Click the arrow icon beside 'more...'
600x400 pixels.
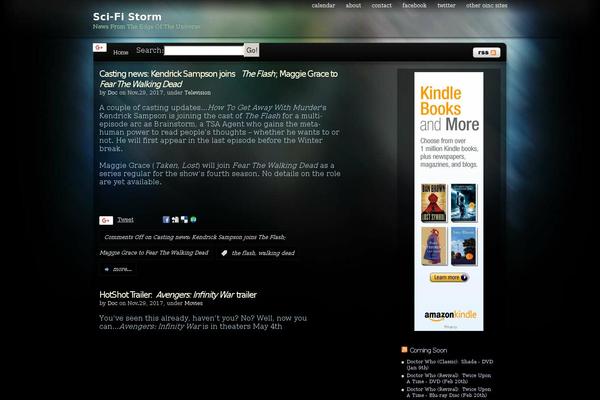click(107, 269)
